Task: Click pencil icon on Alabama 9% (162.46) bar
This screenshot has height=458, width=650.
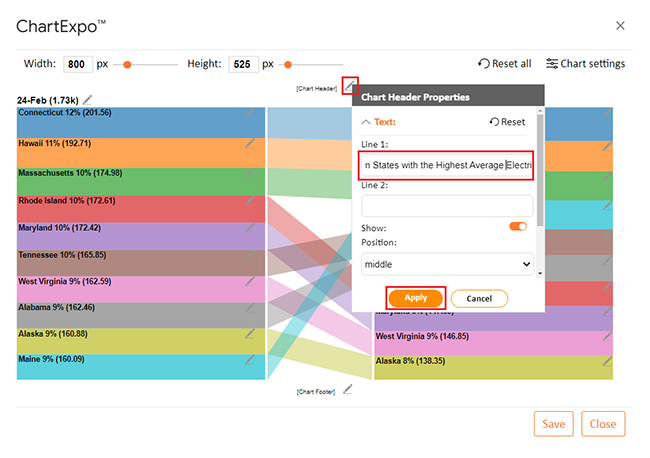Action: [250, 308]
